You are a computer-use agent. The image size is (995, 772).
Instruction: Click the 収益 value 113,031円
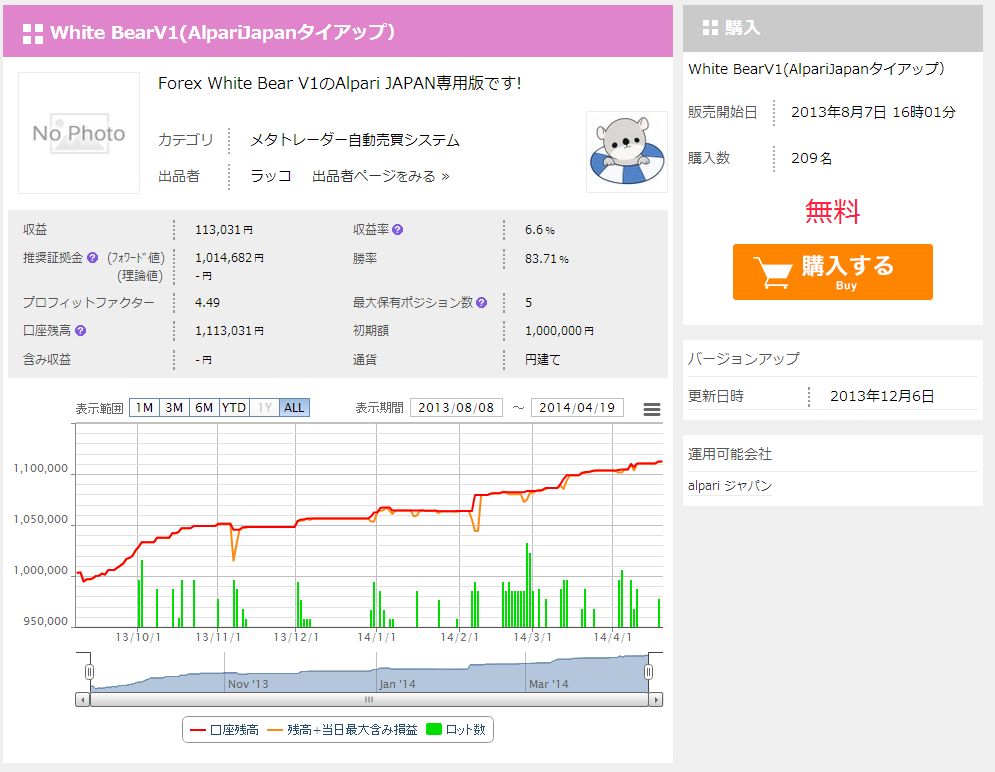(x=224, y=230)
